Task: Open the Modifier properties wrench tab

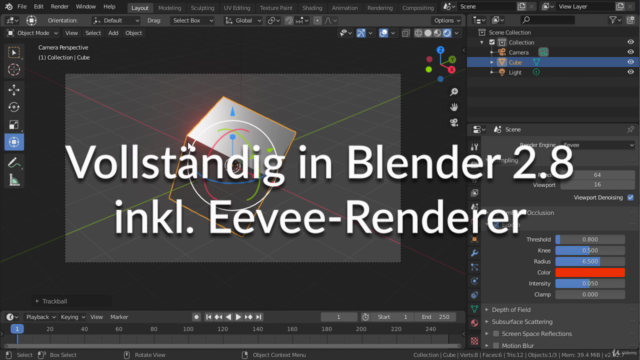Action: 474,253
